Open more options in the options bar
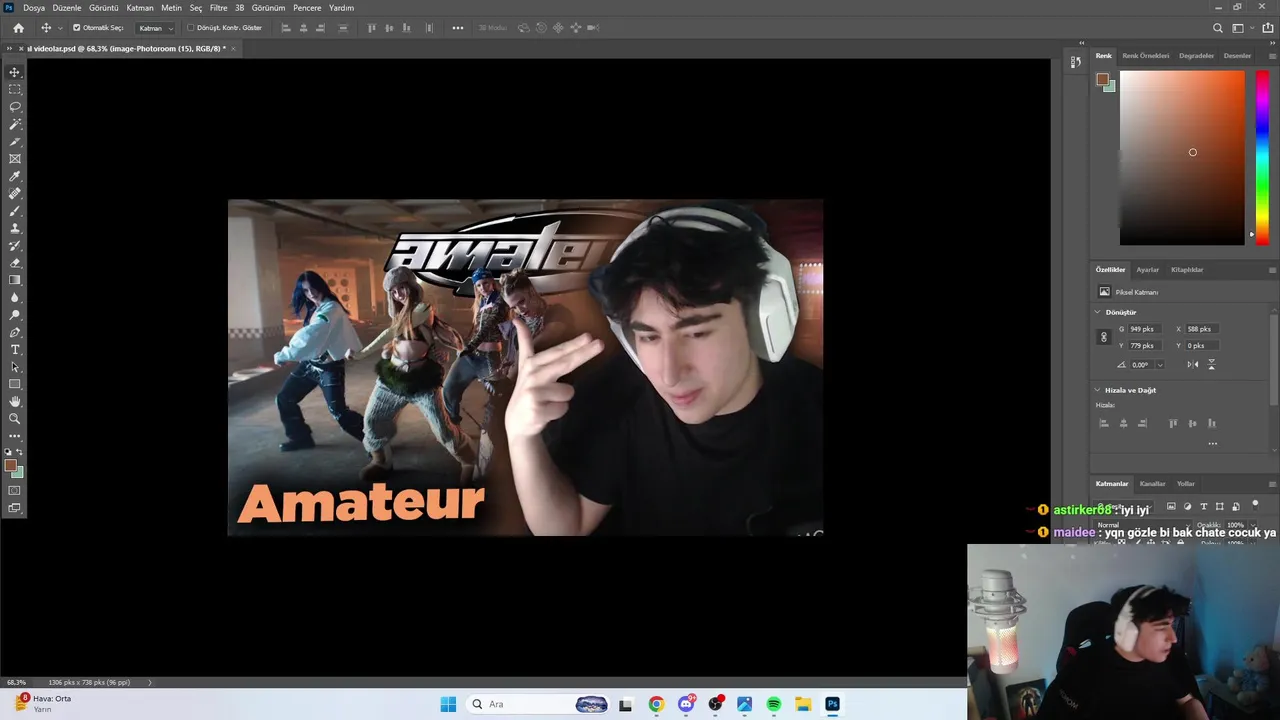The width and height of the screenshot is (1280, 720). pos(458,28)
